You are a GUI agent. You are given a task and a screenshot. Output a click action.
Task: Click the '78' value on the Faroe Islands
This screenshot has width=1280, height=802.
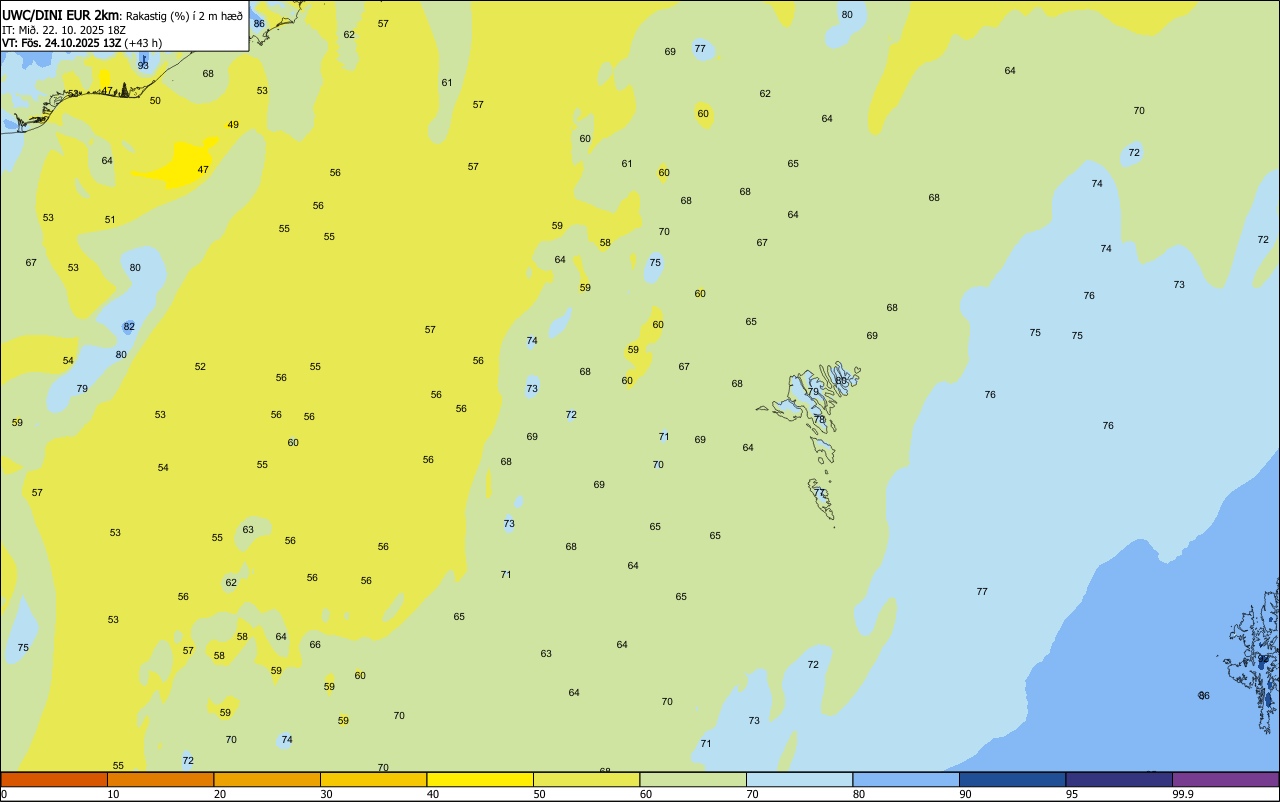819,420
